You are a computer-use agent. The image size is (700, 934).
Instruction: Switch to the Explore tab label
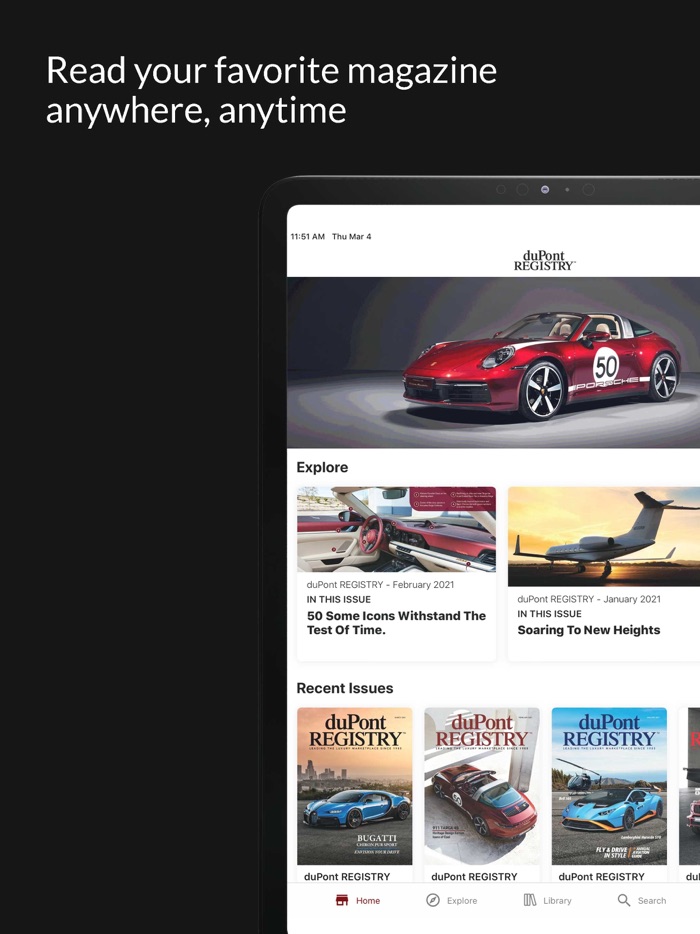[462, 901]
